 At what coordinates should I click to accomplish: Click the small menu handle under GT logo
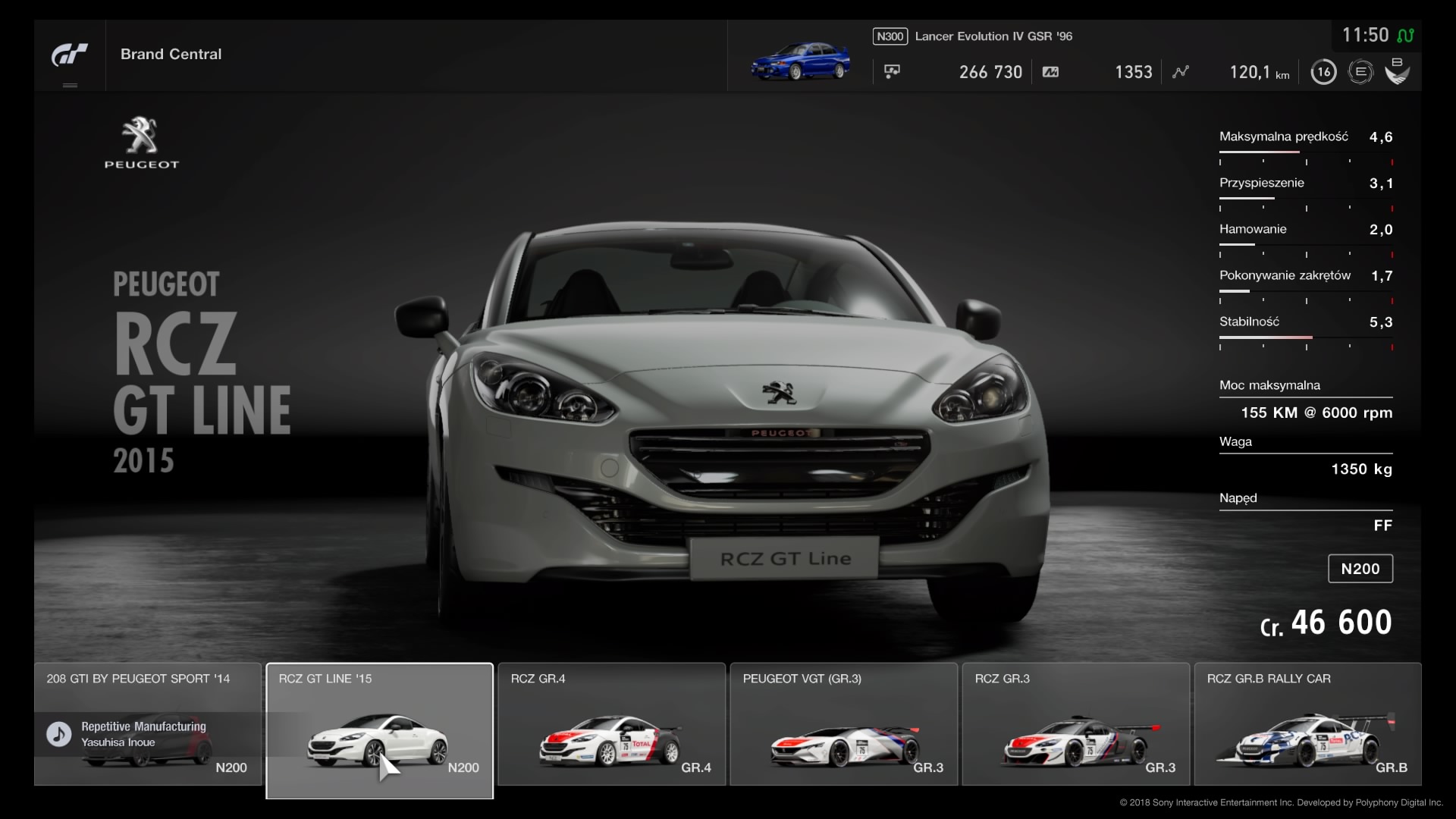pyautogui.click(x=70, y=85)
